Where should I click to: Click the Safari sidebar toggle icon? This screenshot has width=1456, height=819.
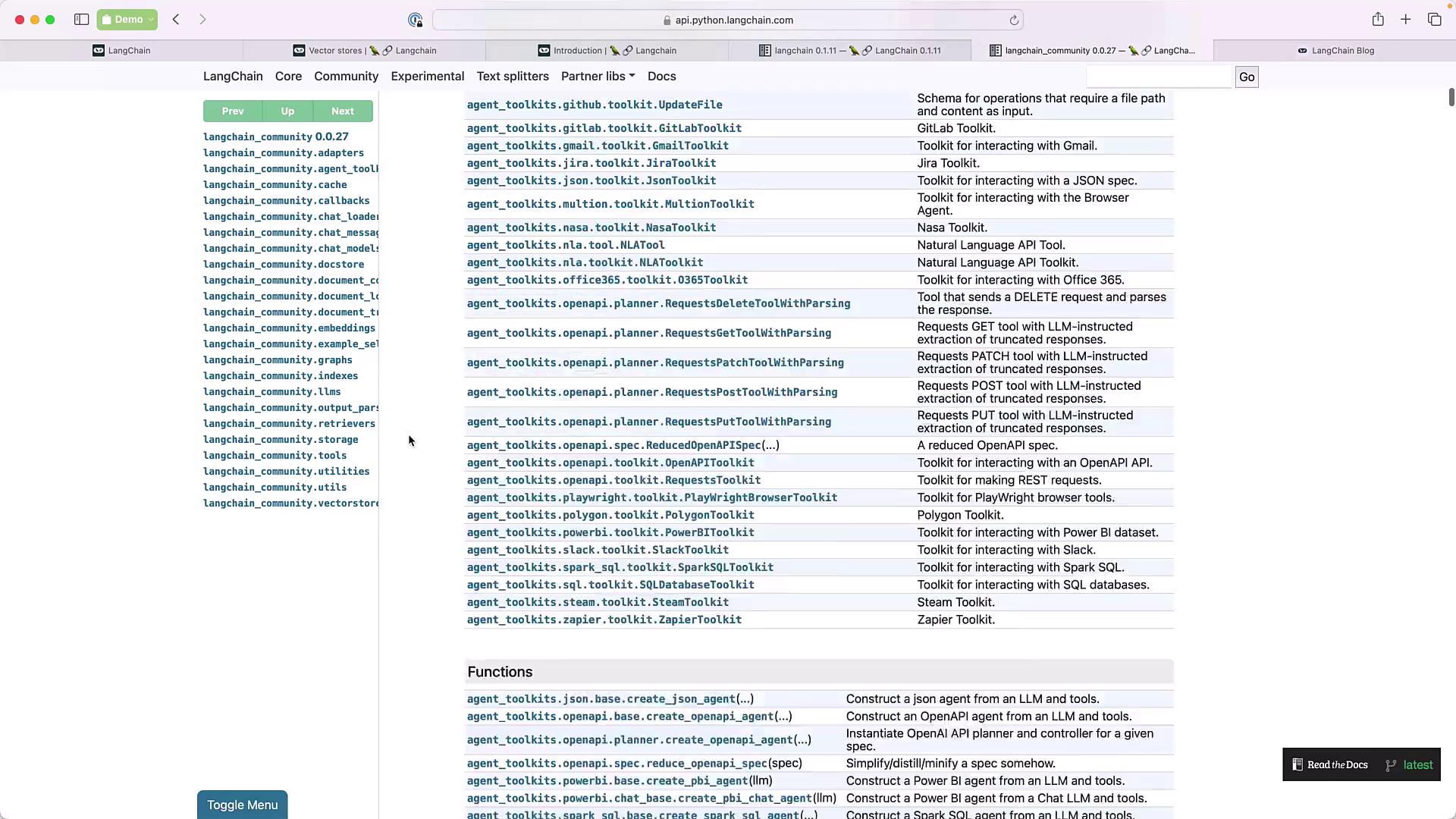pos(81,20)
